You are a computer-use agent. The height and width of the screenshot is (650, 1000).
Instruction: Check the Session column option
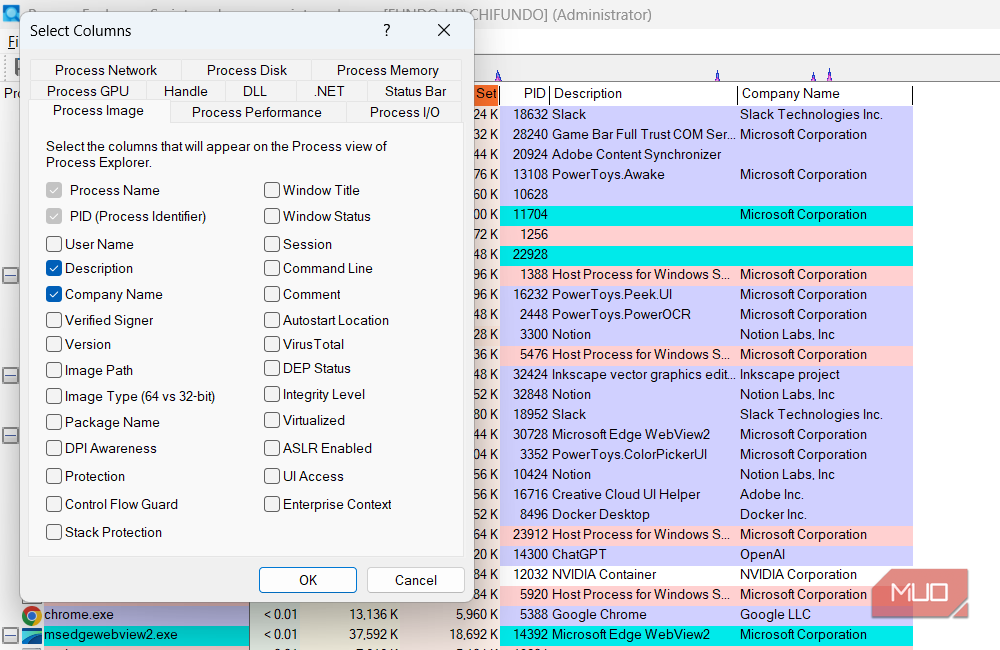coord(272,244)
